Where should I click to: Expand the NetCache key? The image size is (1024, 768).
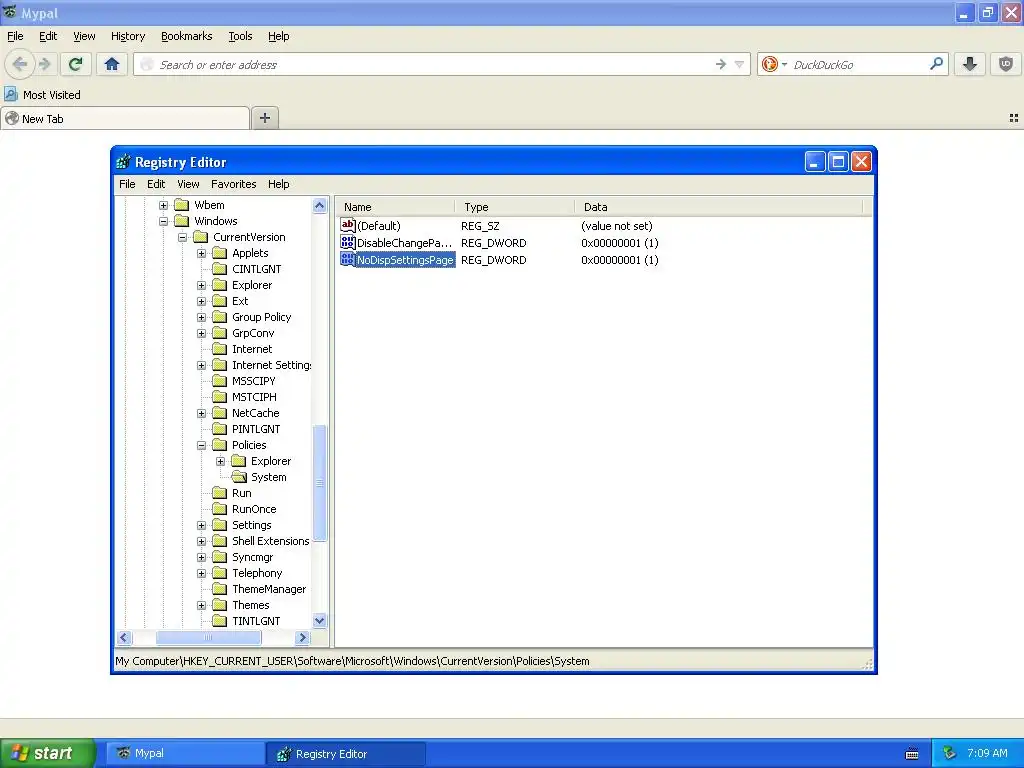(x=201, y=413)
